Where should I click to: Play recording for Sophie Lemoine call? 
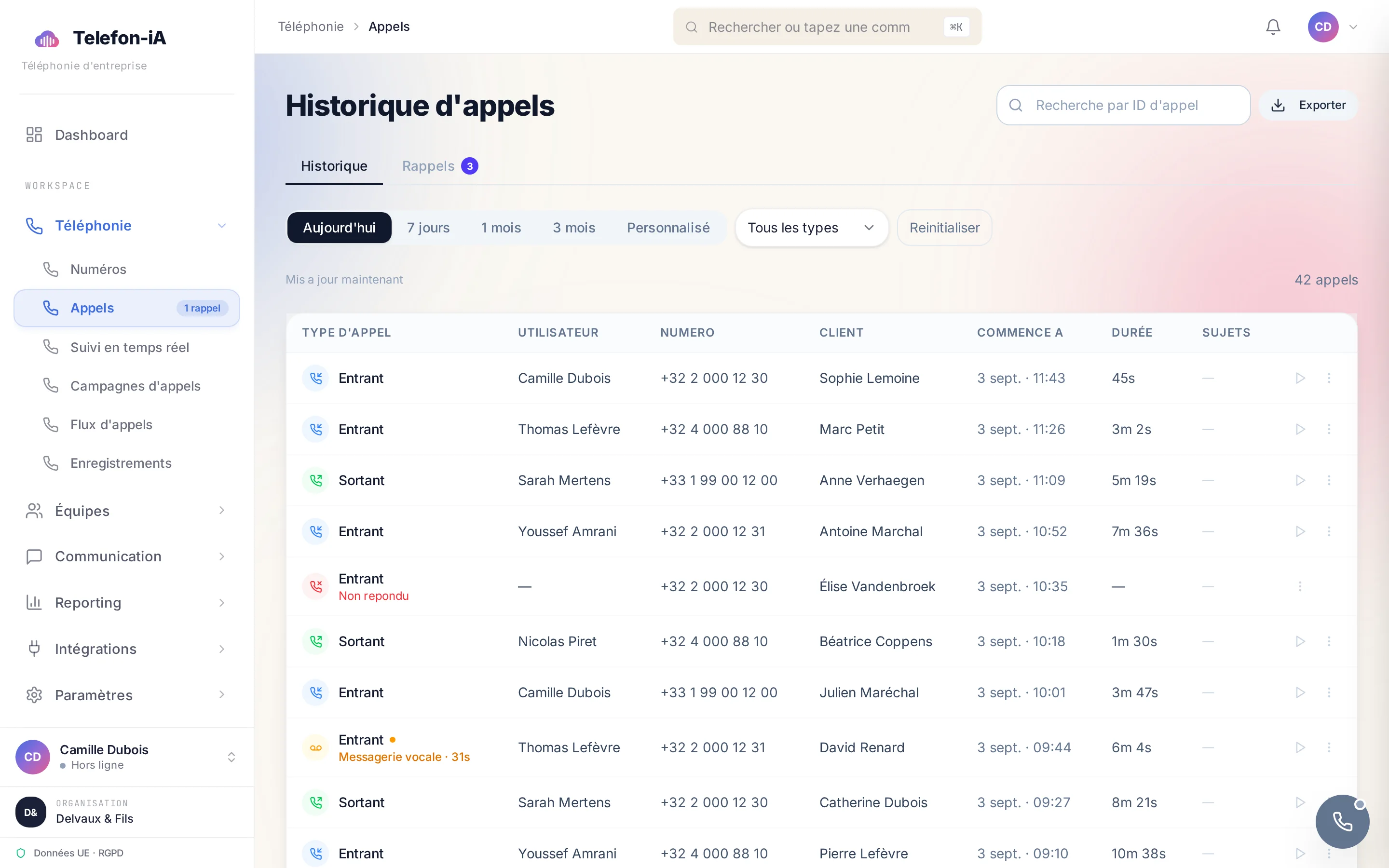click(x=1300, y=378)
